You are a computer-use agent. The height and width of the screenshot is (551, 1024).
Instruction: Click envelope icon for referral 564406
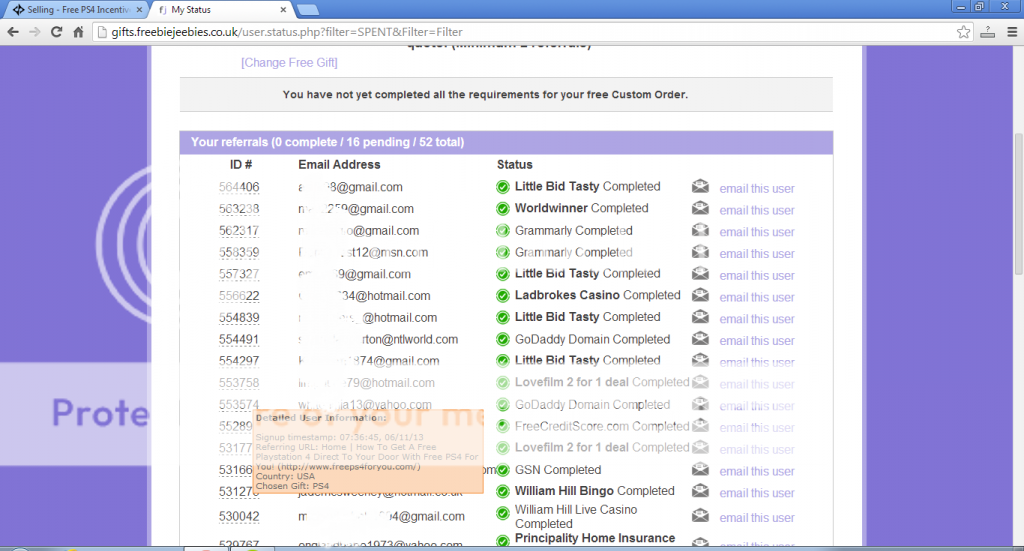[x=700, y=187]
